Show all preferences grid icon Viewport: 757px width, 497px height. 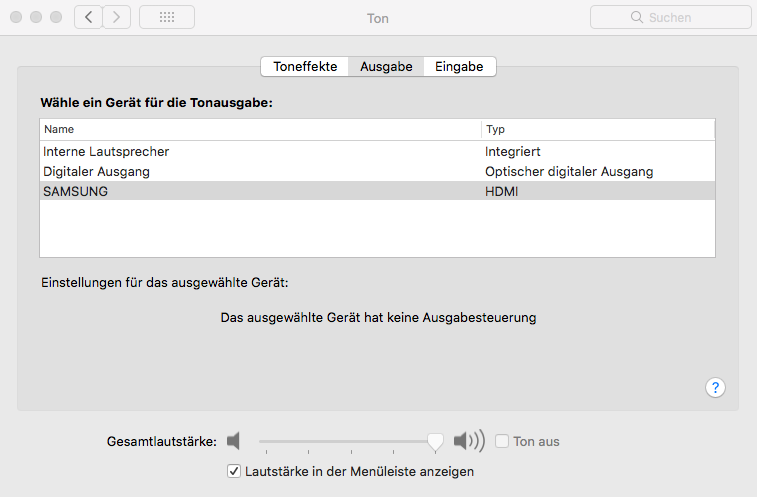[x=167, y=17]
